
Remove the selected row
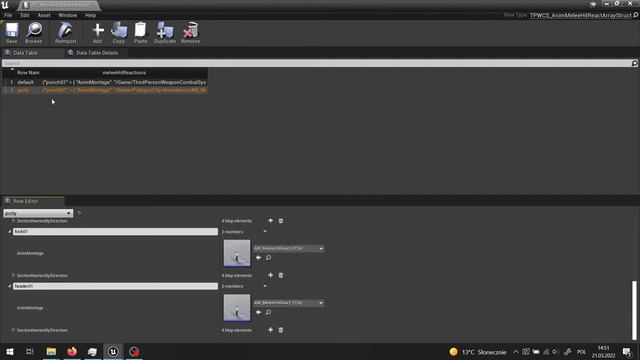[191, 33]
